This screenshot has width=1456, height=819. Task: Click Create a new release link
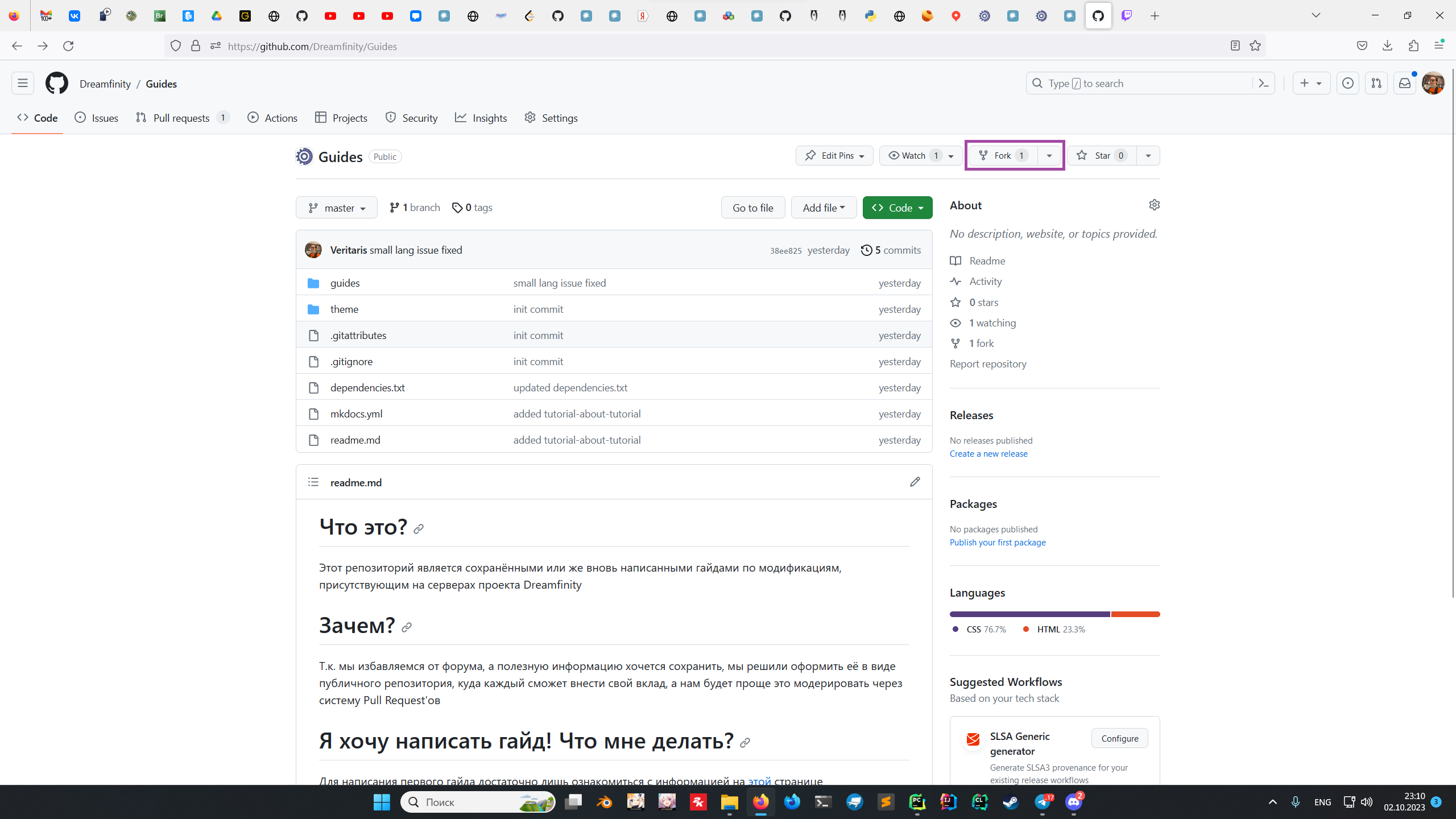(x=988, y=454)
